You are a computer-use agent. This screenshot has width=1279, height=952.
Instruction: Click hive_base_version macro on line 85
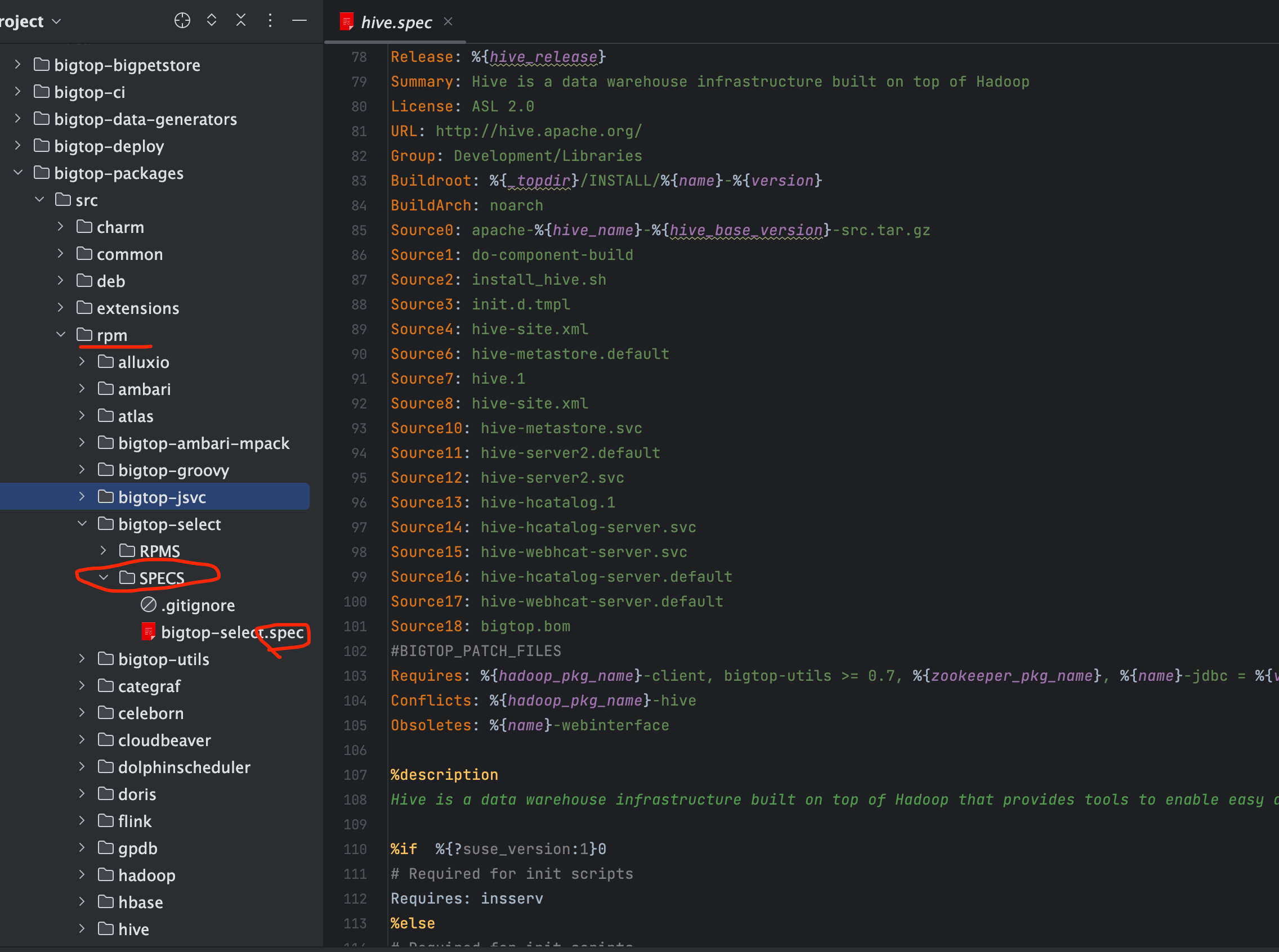(x=746, y=231)
